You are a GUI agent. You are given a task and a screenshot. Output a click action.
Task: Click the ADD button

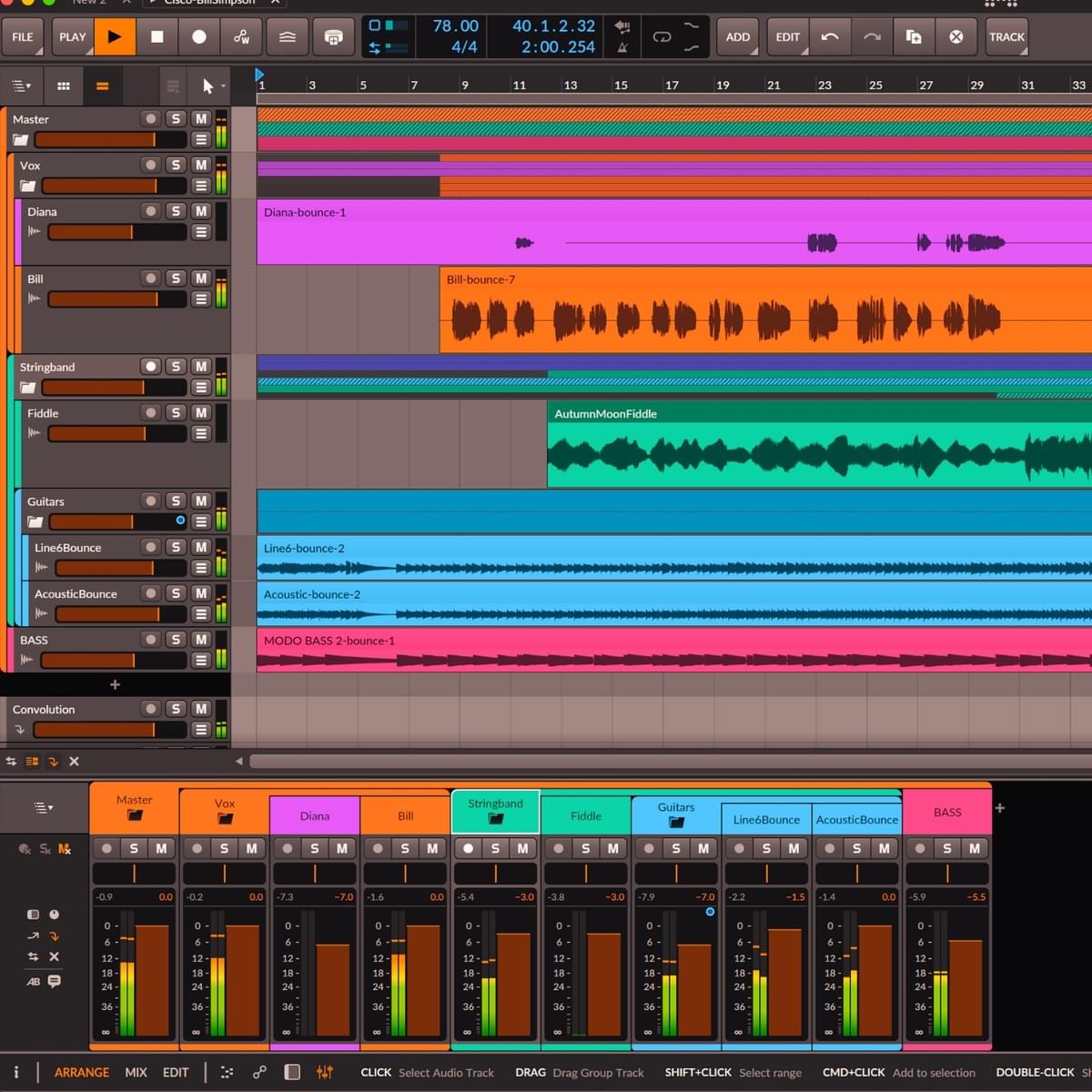(x=737, y=37)
